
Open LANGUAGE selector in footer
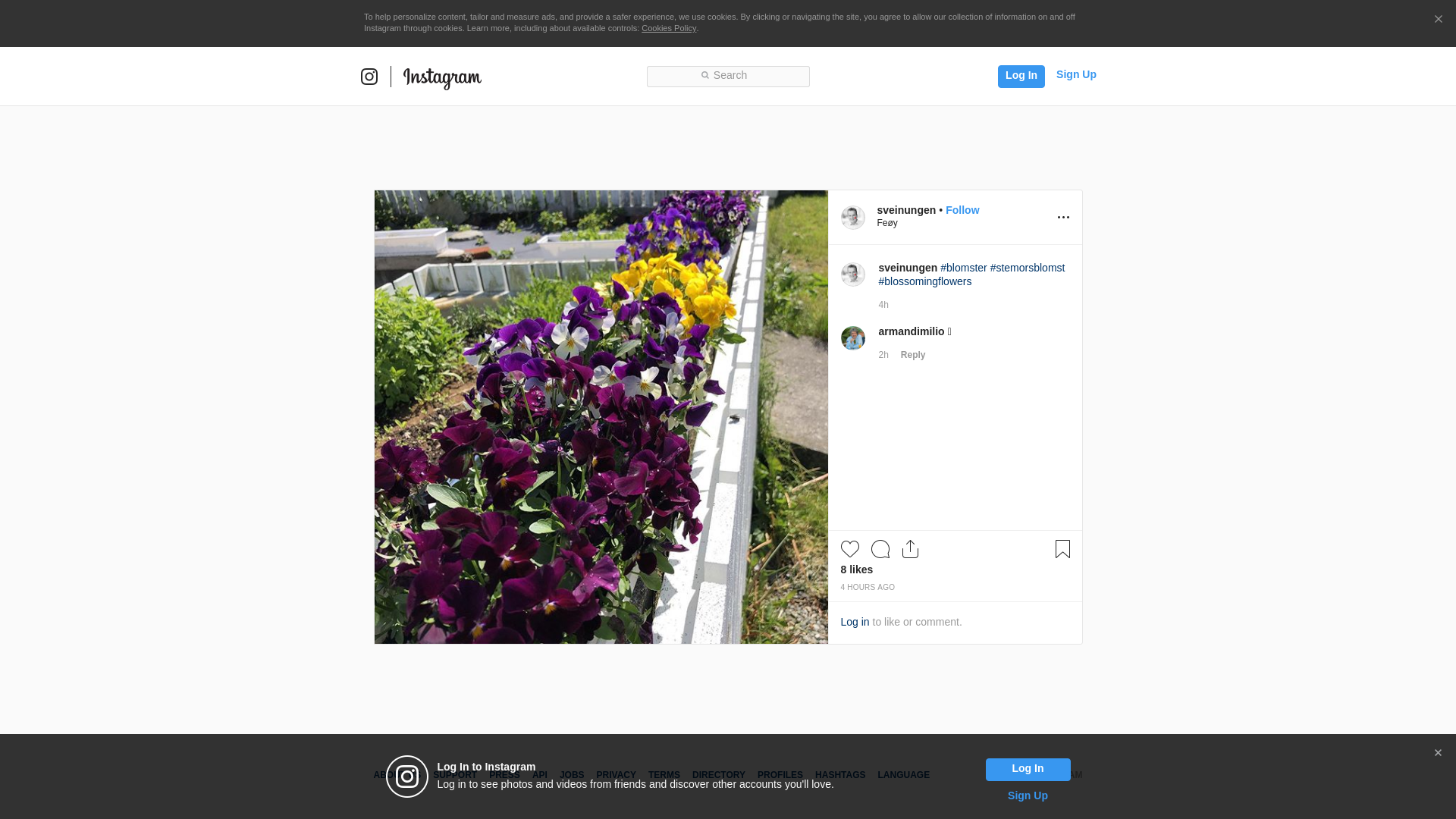point(903,775)
